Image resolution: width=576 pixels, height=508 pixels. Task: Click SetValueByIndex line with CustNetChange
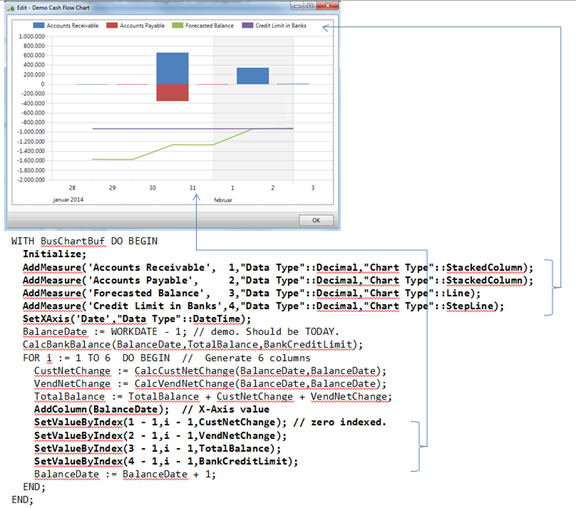click(210, 423)
